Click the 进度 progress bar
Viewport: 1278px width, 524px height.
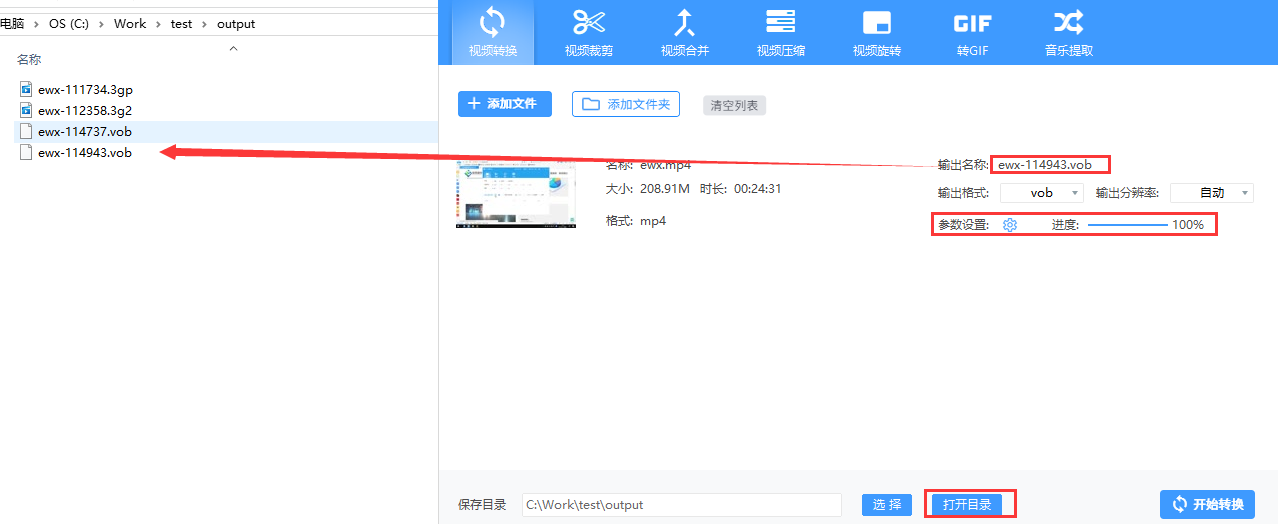(1127, 225)
